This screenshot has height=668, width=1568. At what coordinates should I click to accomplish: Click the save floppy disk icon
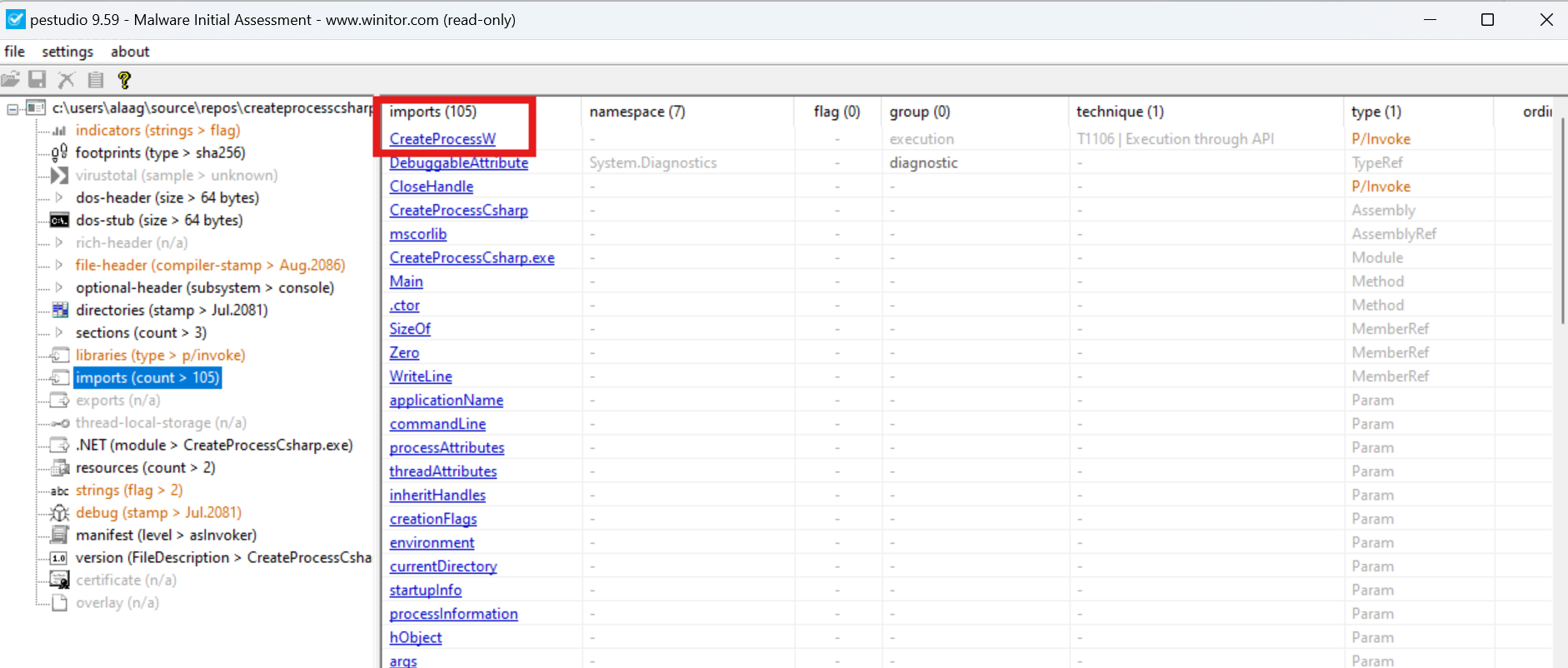37,80
